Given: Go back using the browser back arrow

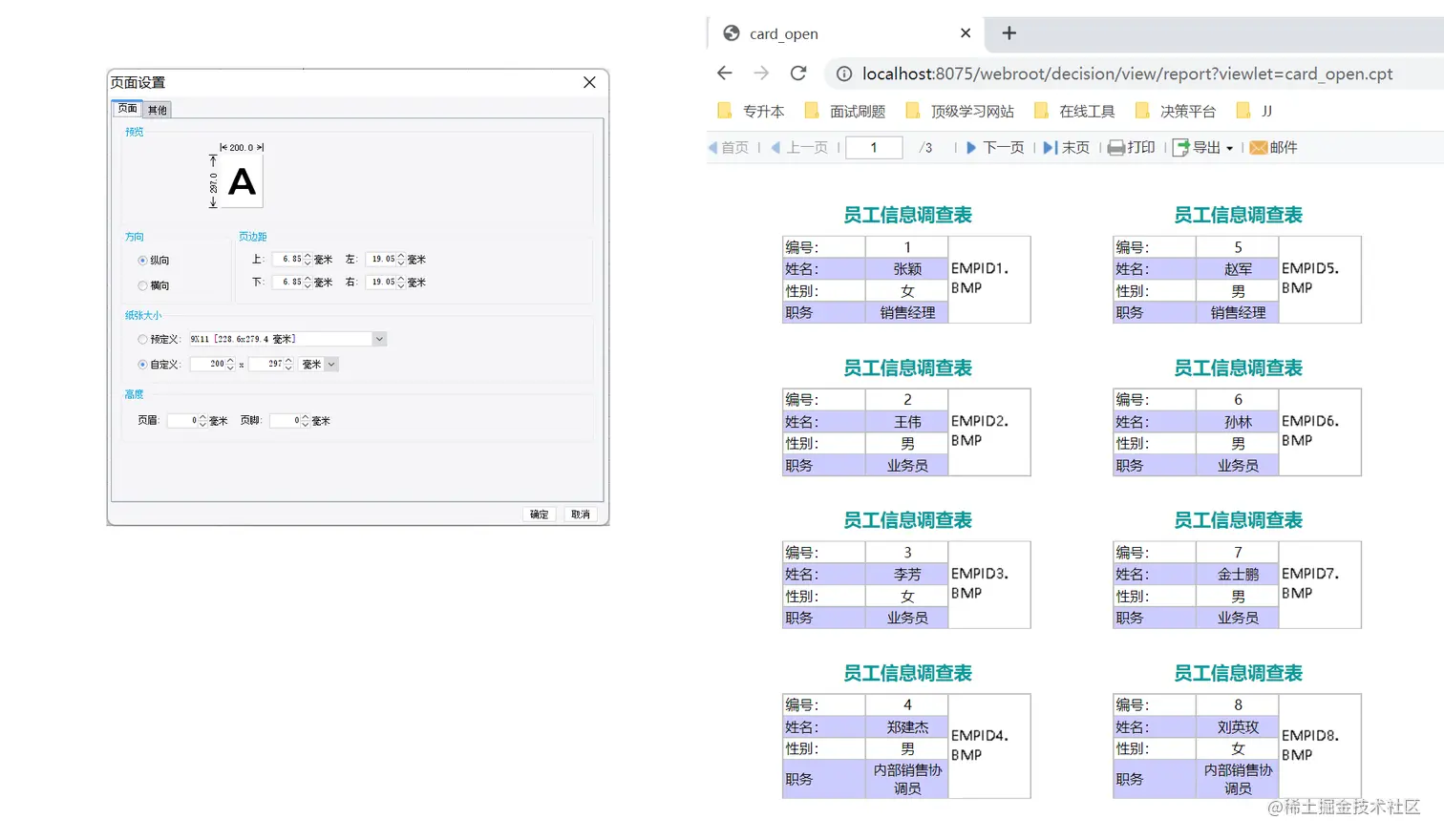Looking at the screenshot, I should tap(725, 73).
